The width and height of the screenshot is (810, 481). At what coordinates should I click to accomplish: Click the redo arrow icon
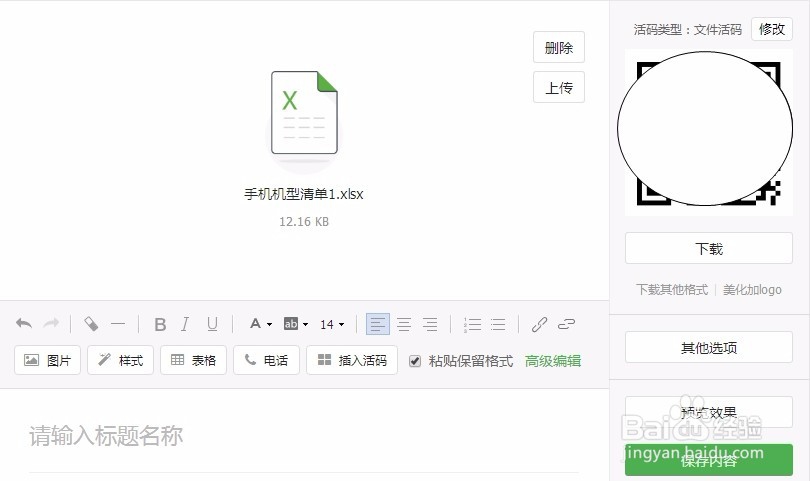point(51,324)
